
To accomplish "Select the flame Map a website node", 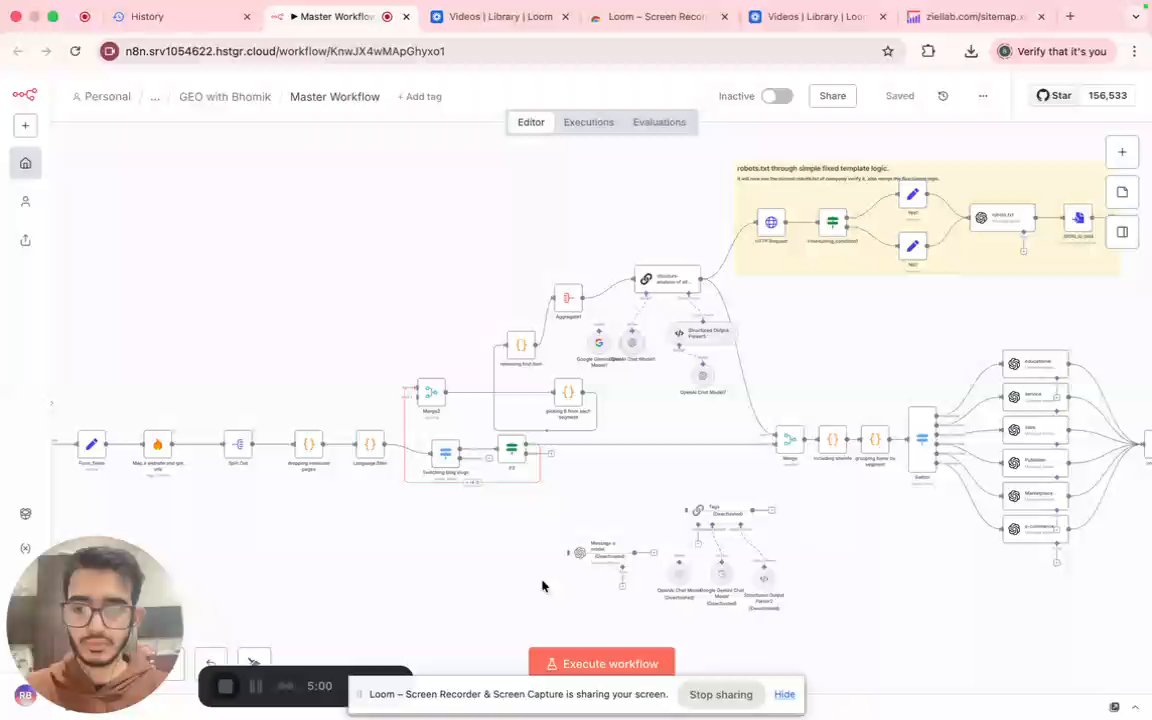I will 157,444.
